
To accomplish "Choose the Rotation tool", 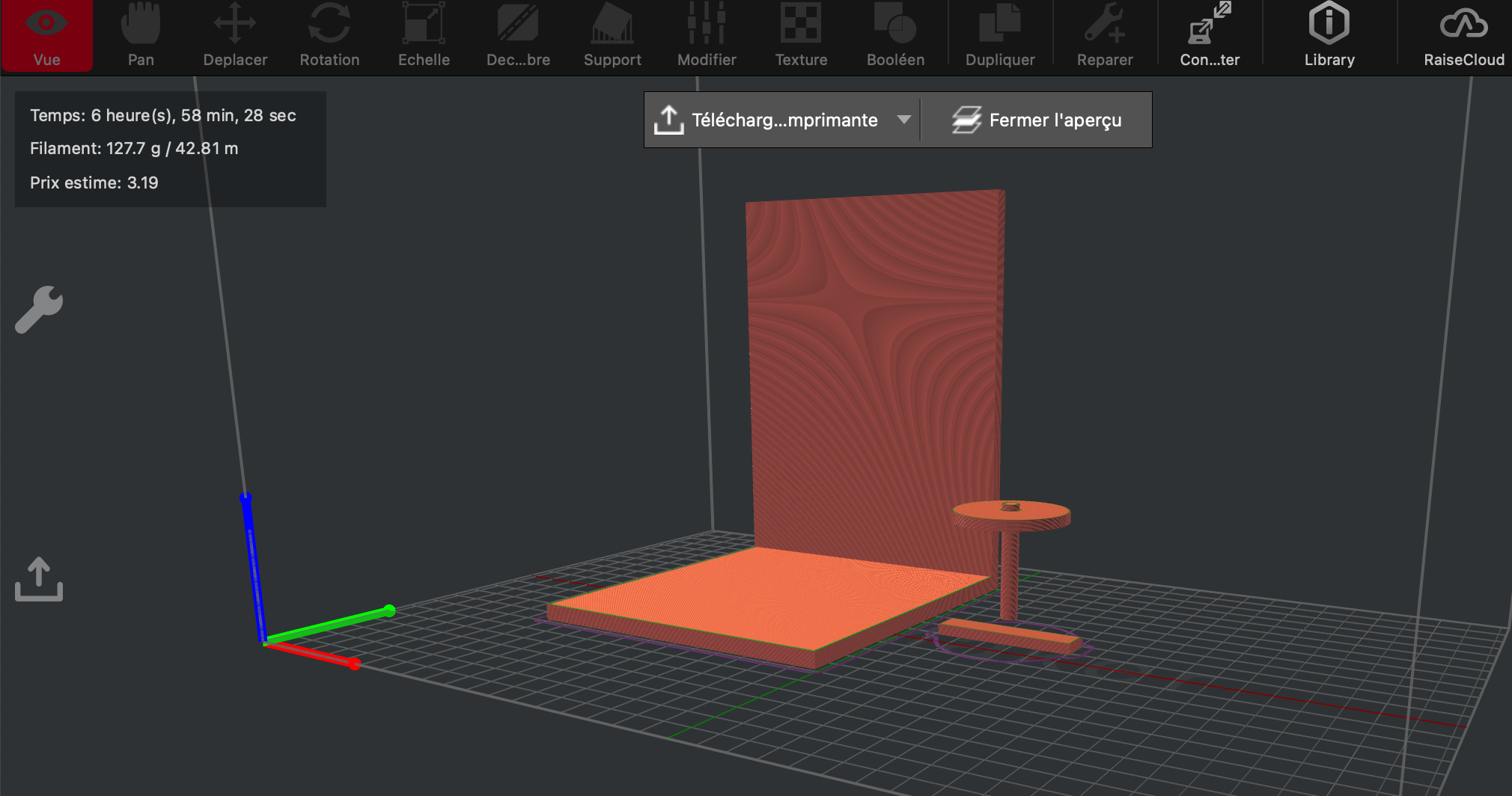I will click(x=329, y=35).
